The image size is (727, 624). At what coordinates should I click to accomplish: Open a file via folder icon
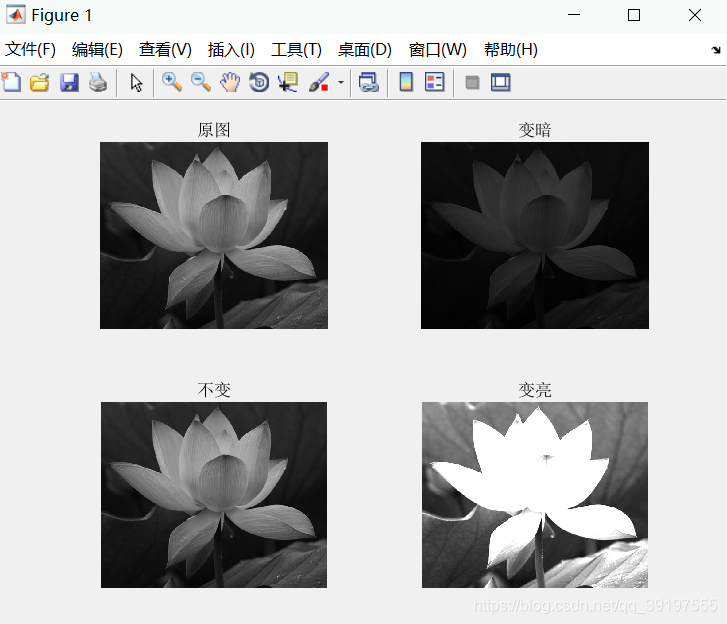tap(40, 83)
